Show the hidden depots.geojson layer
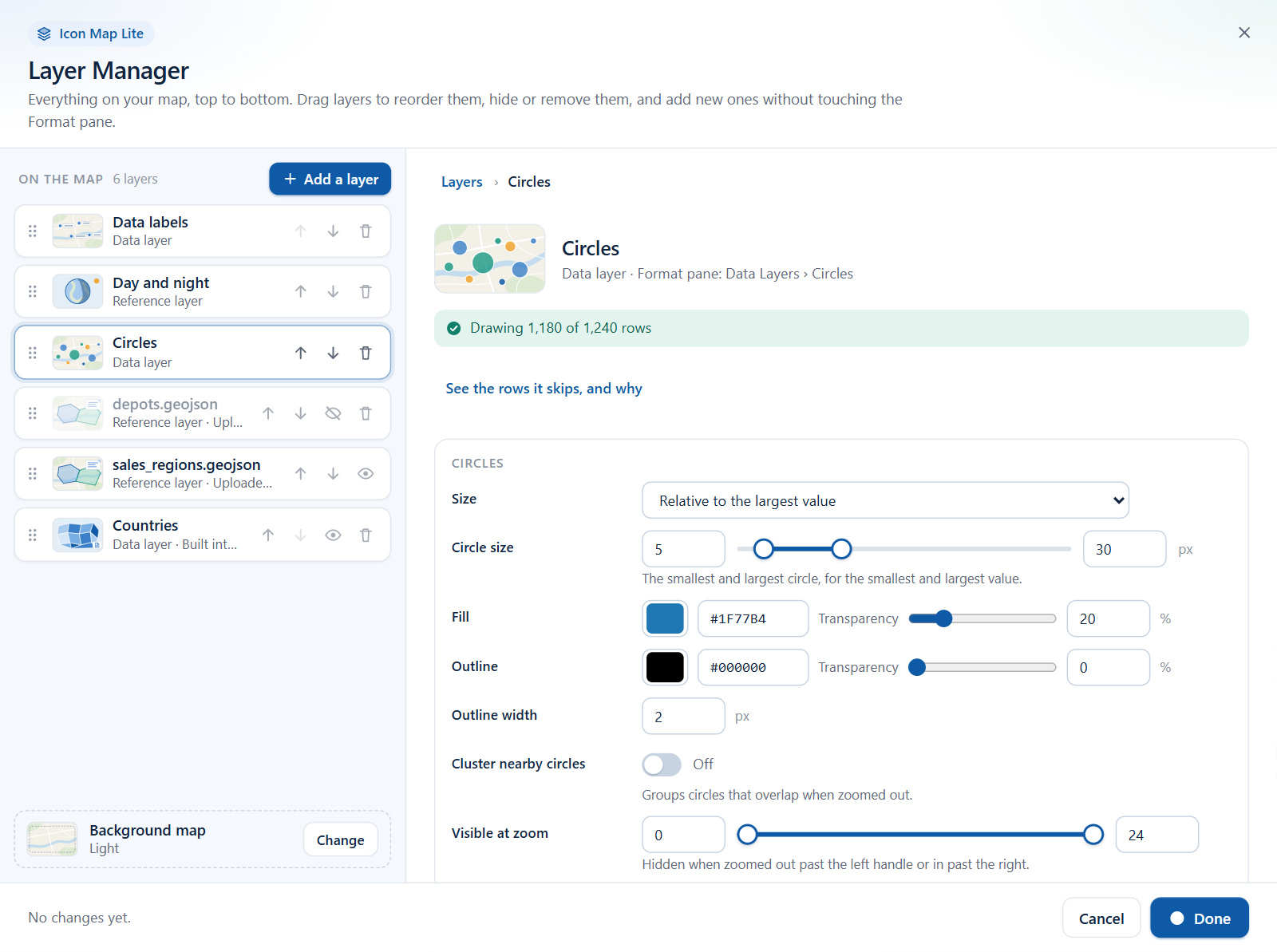Image resolution: width=1277 pixels, height=952 pixels. coord(333,413)
